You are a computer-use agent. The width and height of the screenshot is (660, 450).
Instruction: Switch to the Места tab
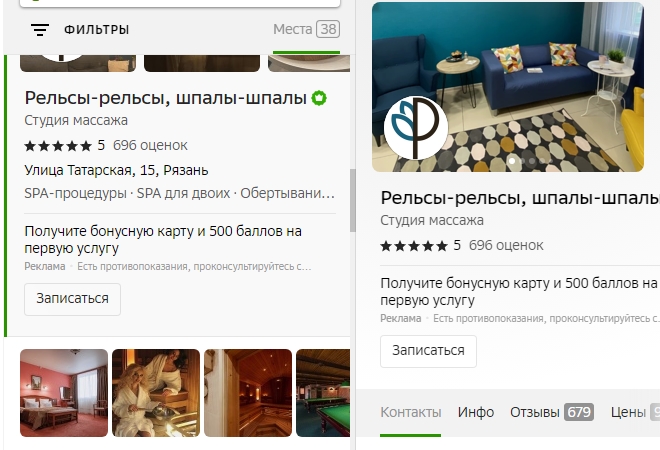[306, 29]
